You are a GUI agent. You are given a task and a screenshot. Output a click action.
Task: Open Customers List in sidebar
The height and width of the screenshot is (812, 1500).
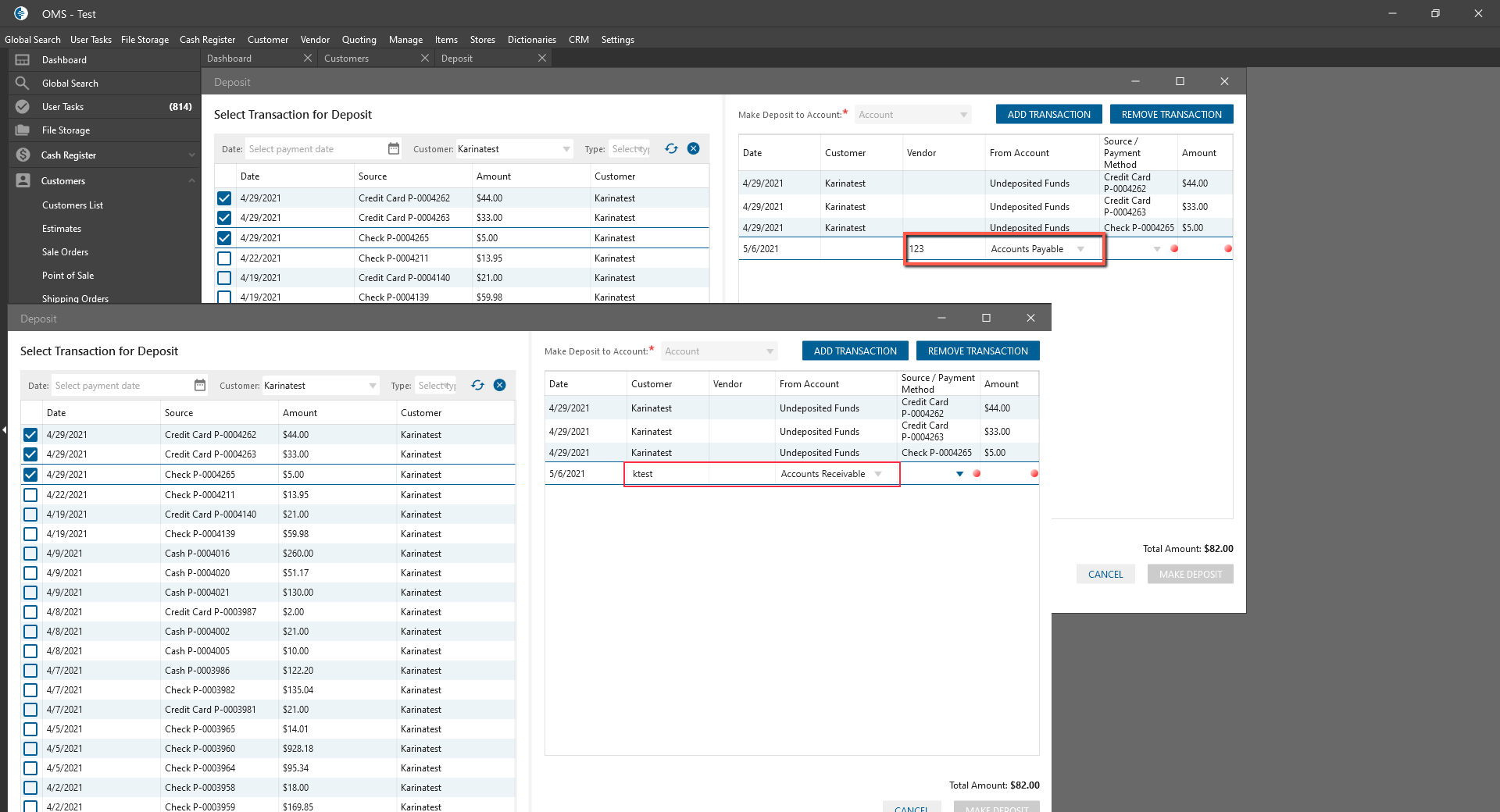click(73, 205)
